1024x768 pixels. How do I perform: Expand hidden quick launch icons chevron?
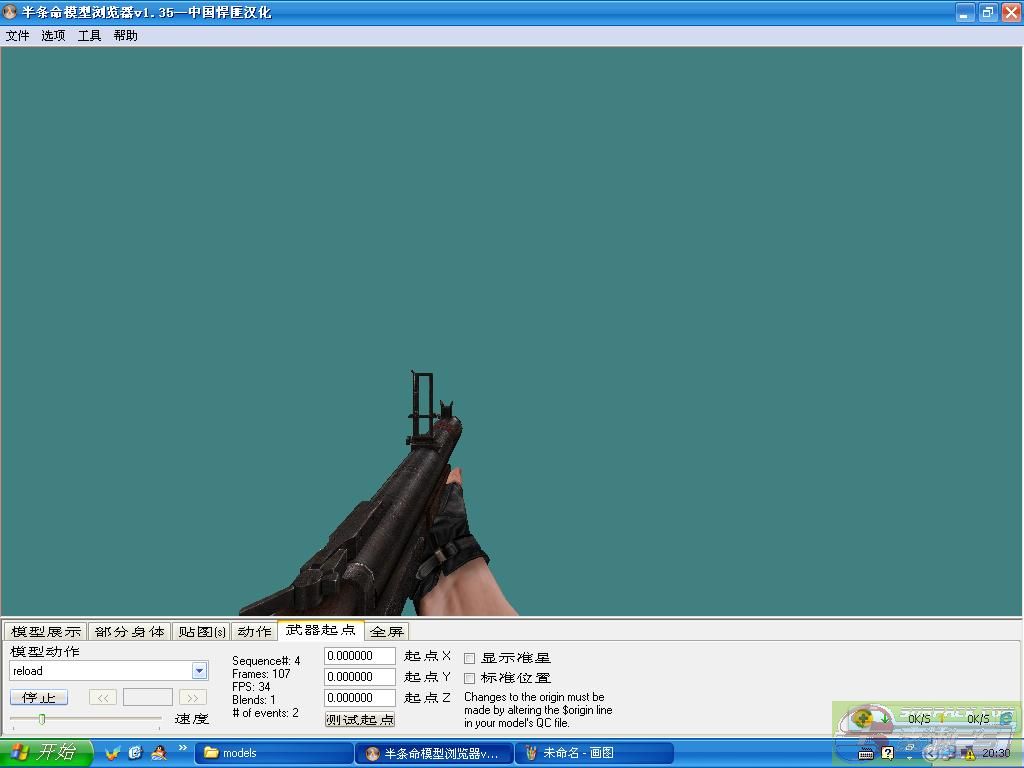click(183, 748)
